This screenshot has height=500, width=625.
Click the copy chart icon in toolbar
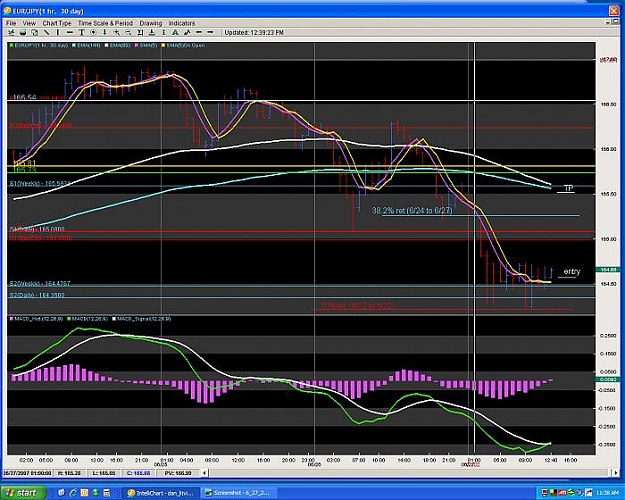coord(35,32)
